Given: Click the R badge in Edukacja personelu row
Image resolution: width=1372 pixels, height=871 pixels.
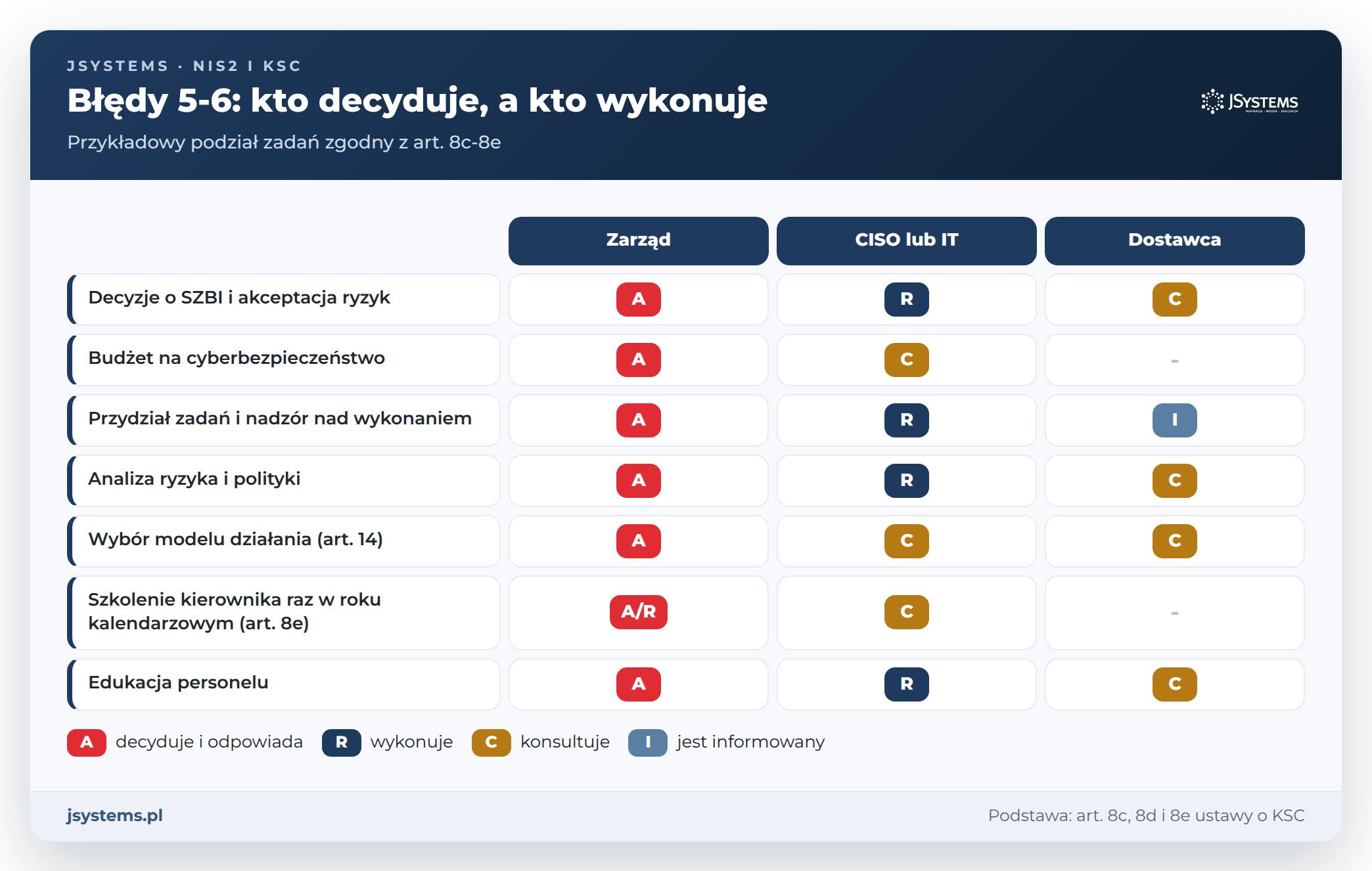Looking at the screenshot, I should coord(906,684).
